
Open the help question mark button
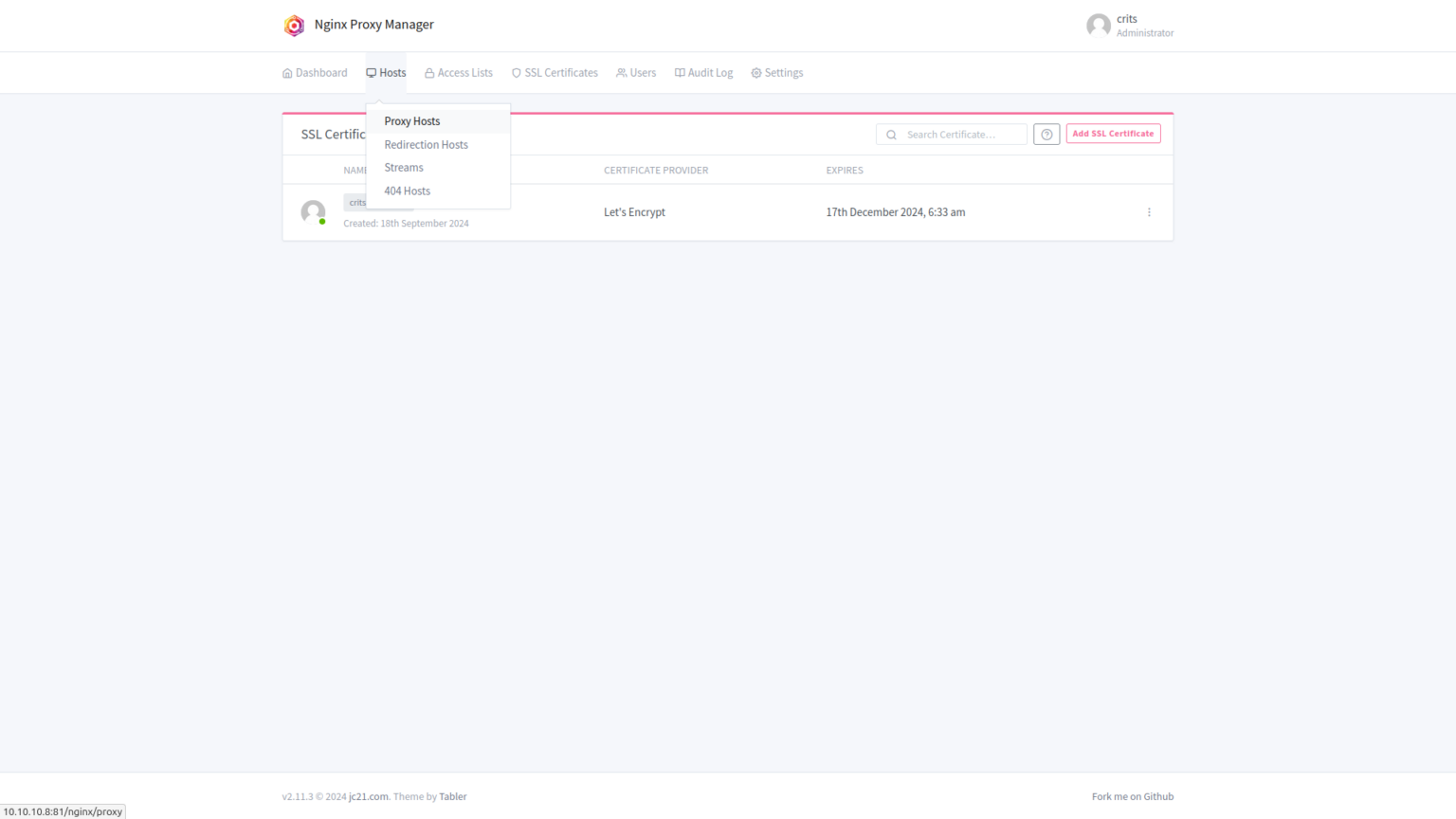click(1046, 134)
